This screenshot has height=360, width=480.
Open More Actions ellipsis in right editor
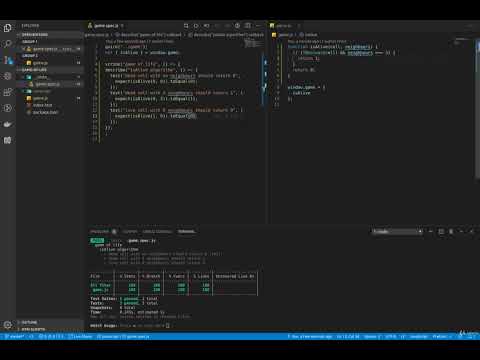[470, 26]
